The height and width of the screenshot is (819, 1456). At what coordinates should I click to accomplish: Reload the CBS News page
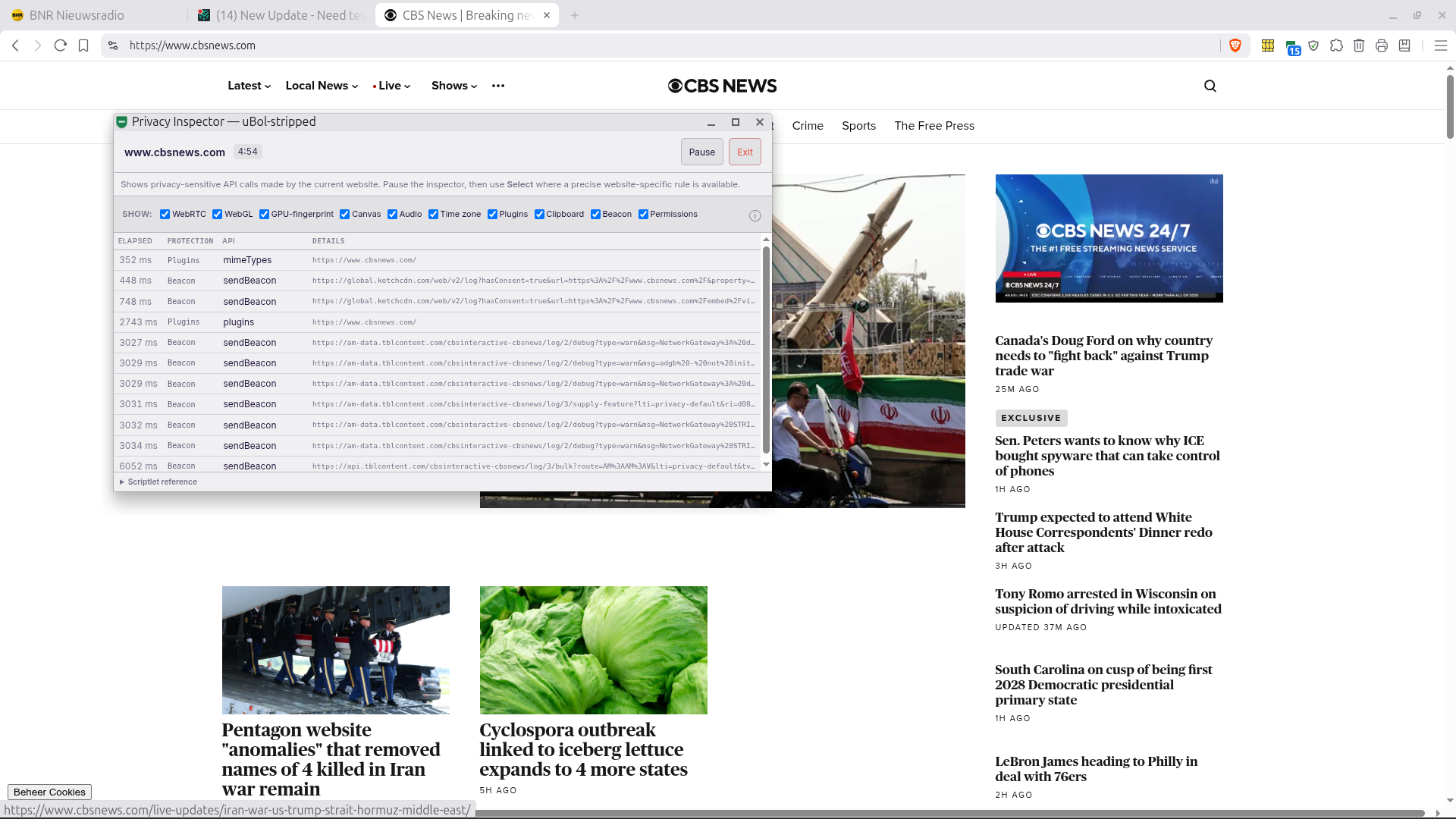(x=61, y=45)
